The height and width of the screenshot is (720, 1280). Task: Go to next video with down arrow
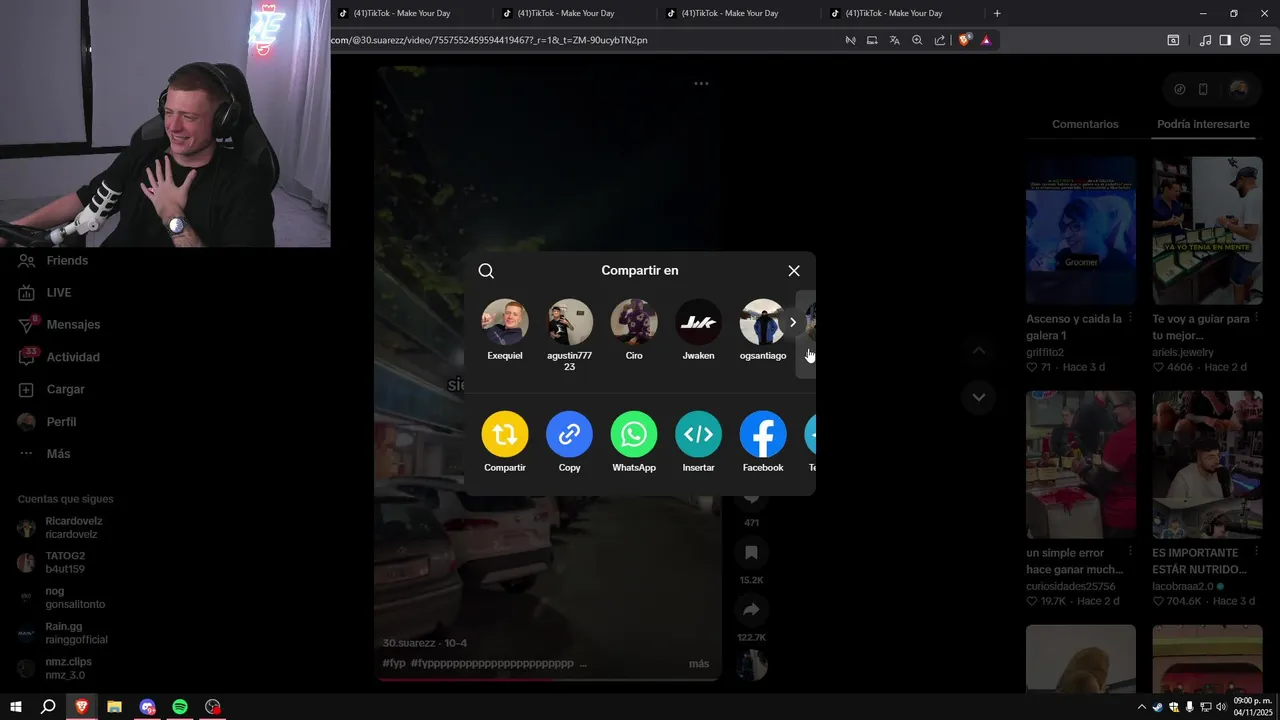click(979, 397)
